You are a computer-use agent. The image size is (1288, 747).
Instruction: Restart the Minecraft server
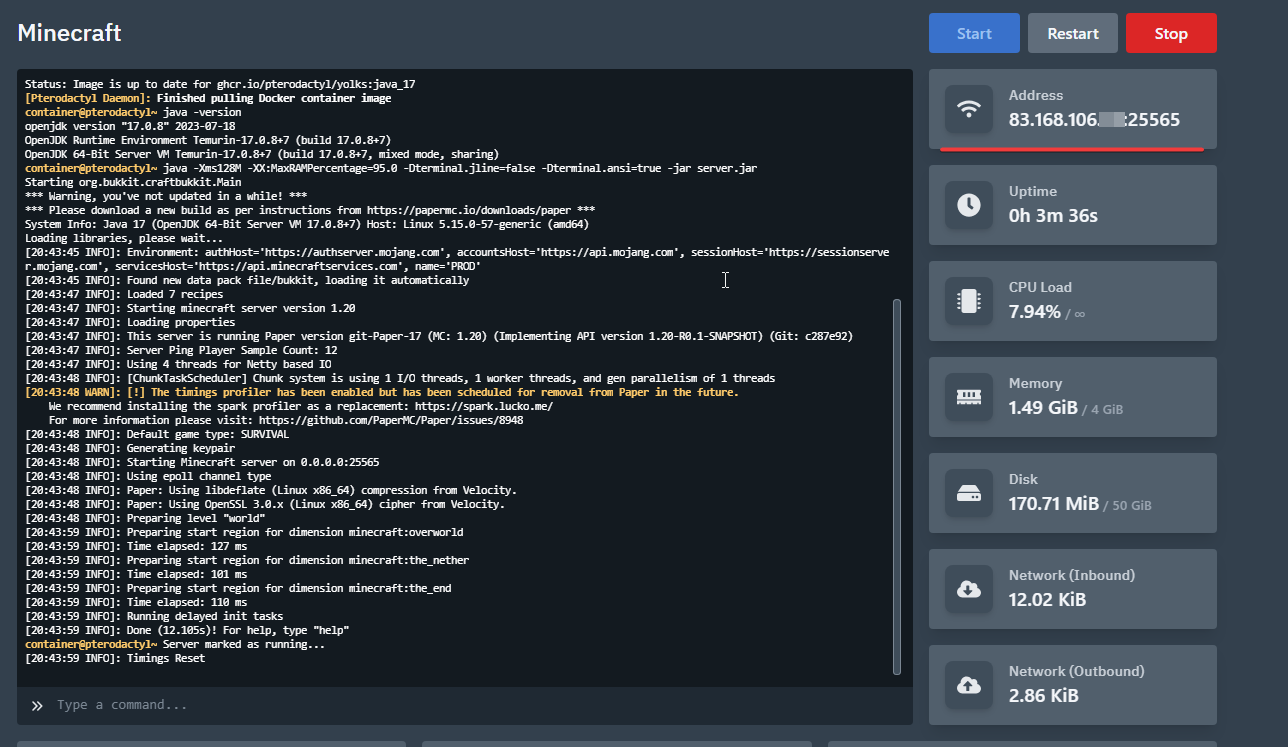1072,33
